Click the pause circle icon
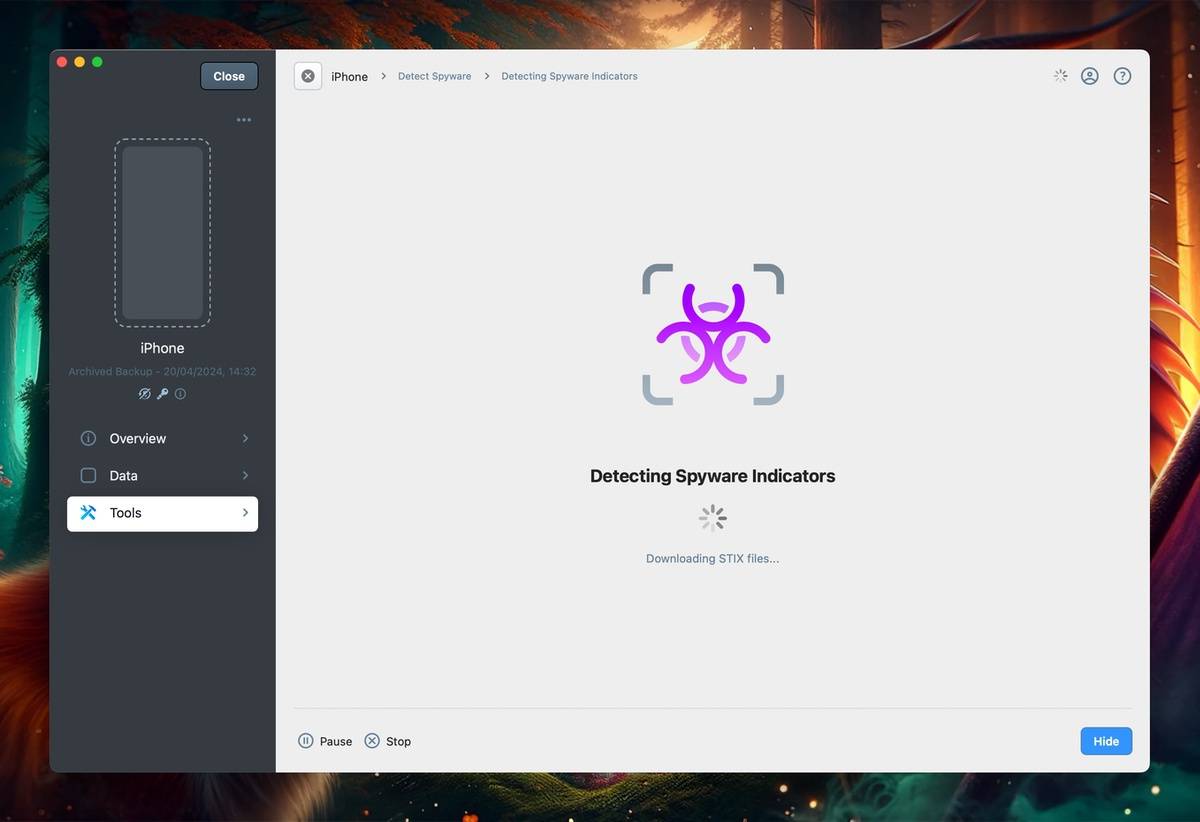Screen dimensions: 1200x822 coord(306,741)
